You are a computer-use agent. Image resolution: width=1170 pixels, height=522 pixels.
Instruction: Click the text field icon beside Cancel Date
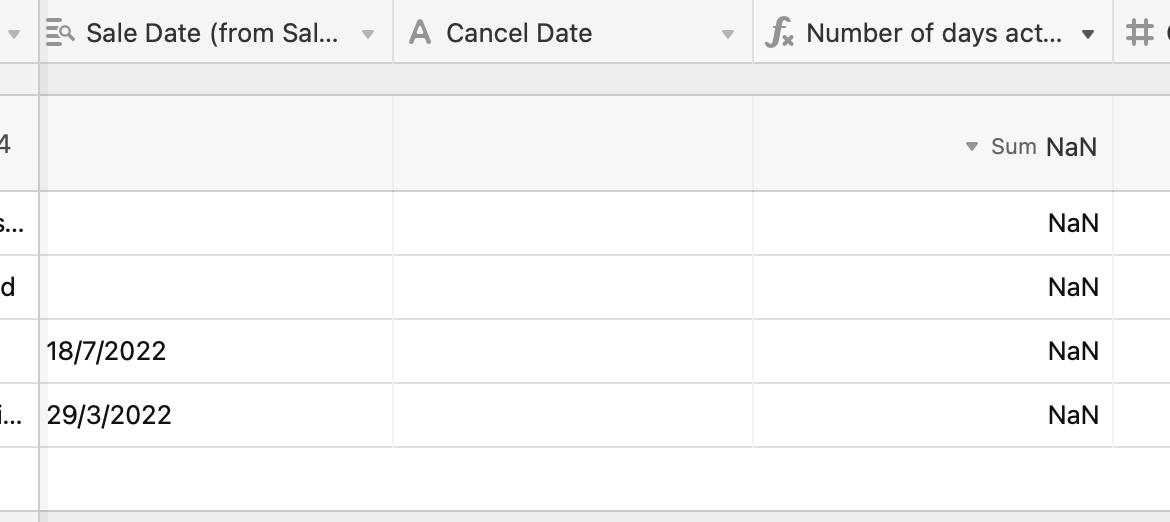point(420,33)
